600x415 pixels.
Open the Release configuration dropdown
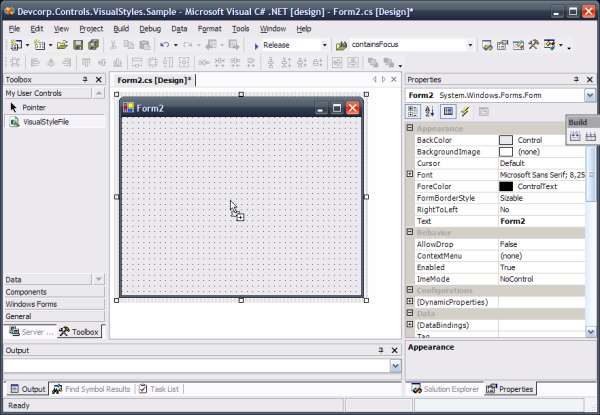pyautogui.click(x=324, y=45)
